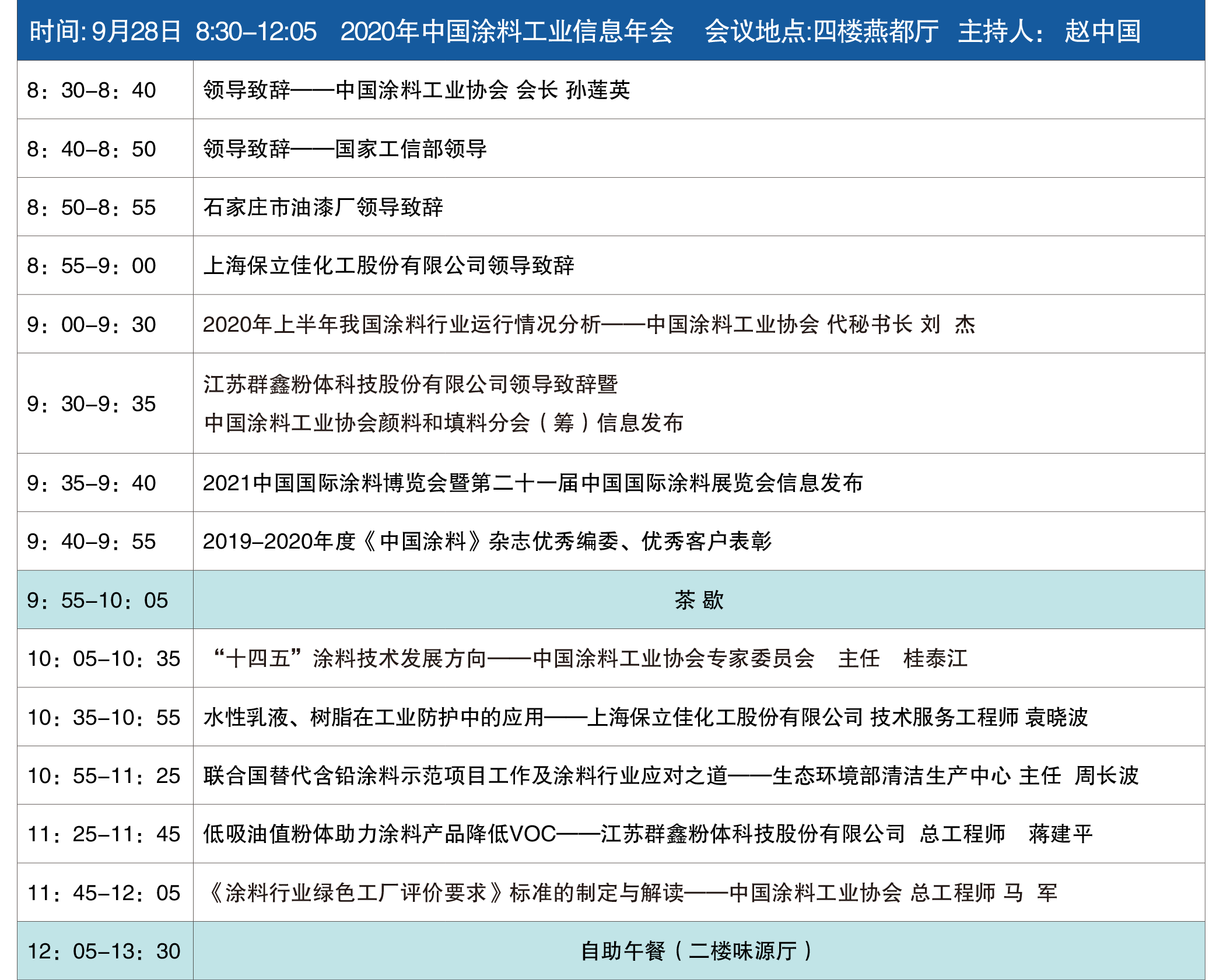The image size is (1223, 980).
Task: Select the 桂泰江 “十四五” coating technology talk
Action: pyautogui.click(x=589, y=659)
